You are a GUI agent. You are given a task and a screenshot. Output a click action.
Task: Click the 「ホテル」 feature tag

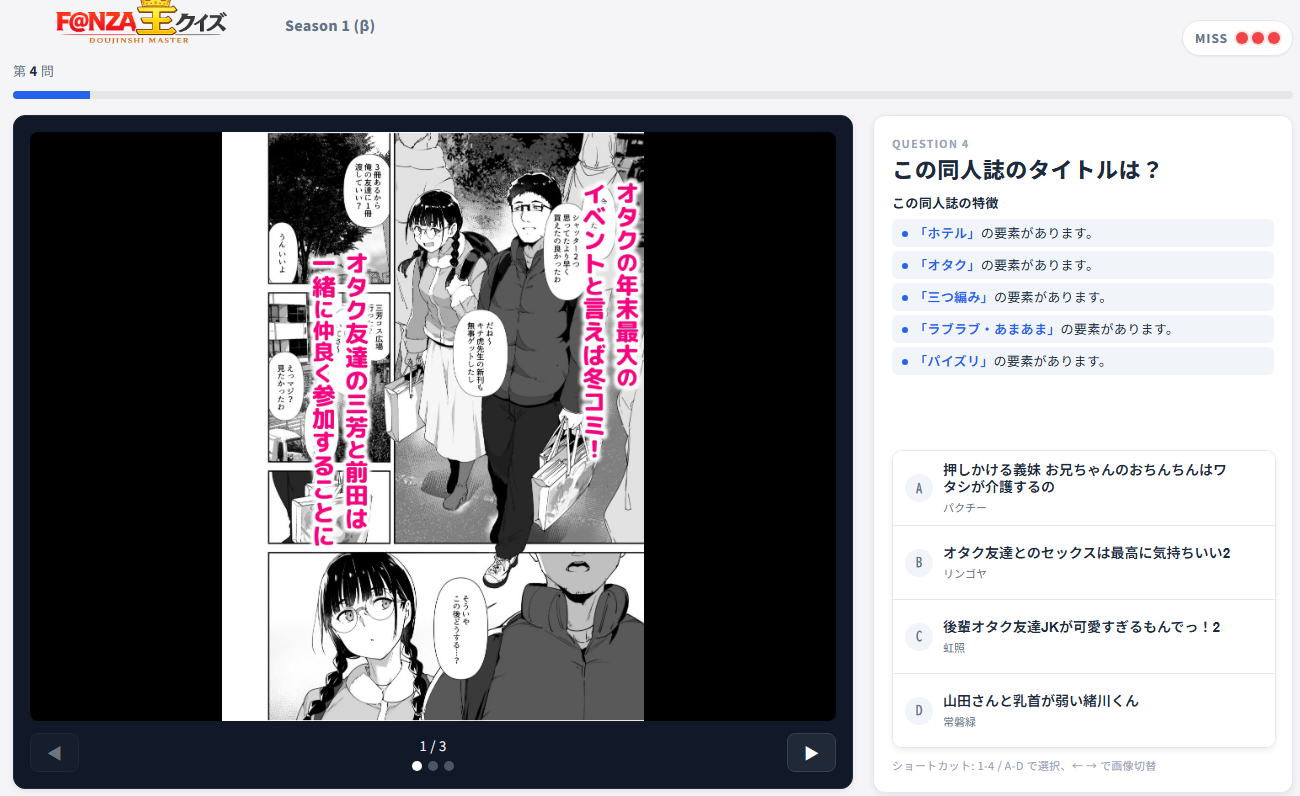1083,233
